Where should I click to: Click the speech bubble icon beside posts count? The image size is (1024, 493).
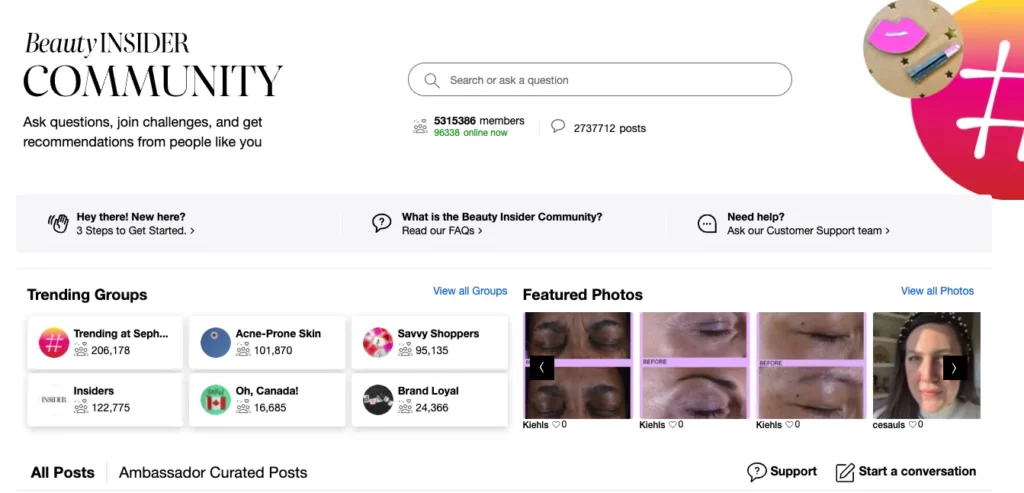pyautogui.click(x=558, y=126)
